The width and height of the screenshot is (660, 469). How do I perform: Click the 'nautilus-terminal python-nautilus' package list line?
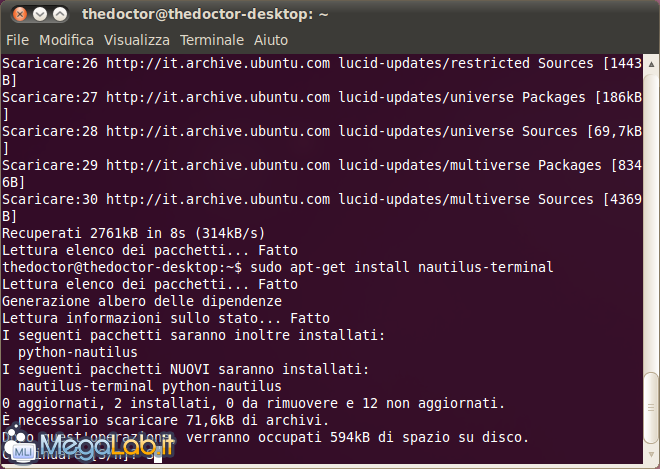click(150, 386)
